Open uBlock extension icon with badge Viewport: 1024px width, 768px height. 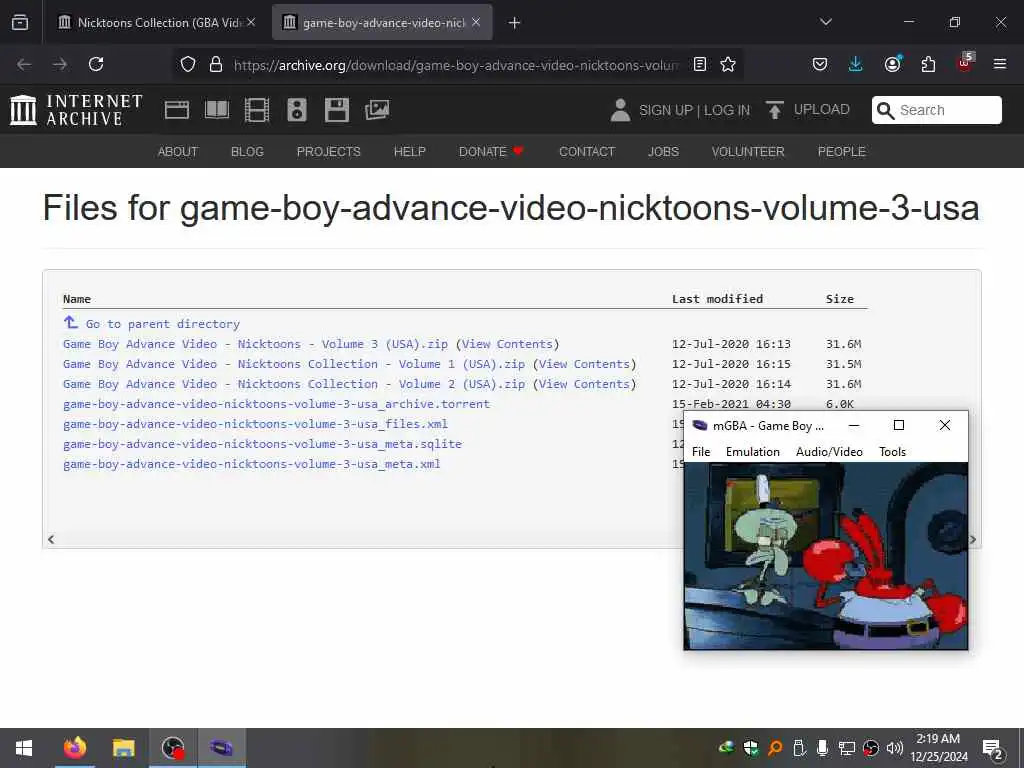(965, 63)
